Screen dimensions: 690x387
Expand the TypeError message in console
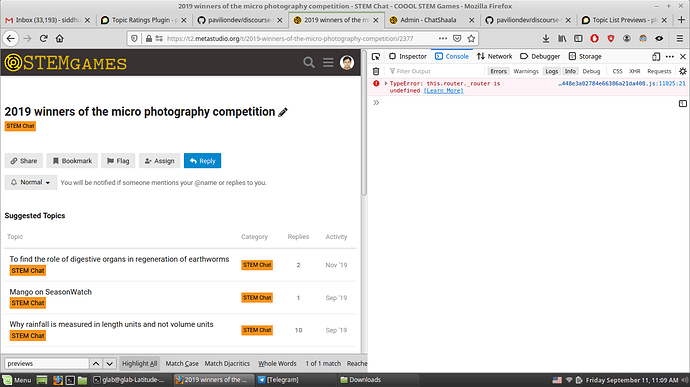pyautogui.click(x=386, y=83)
